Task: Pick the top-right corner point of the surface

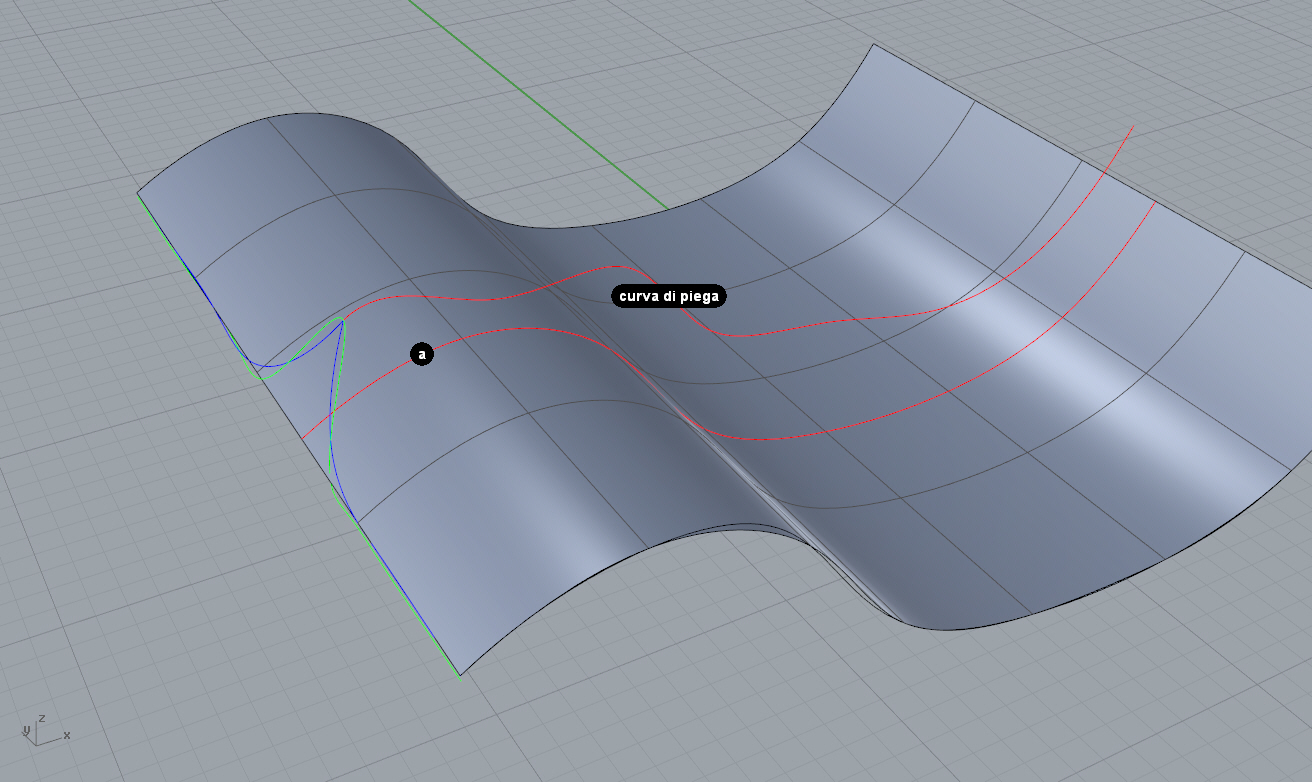Action: 873,45
